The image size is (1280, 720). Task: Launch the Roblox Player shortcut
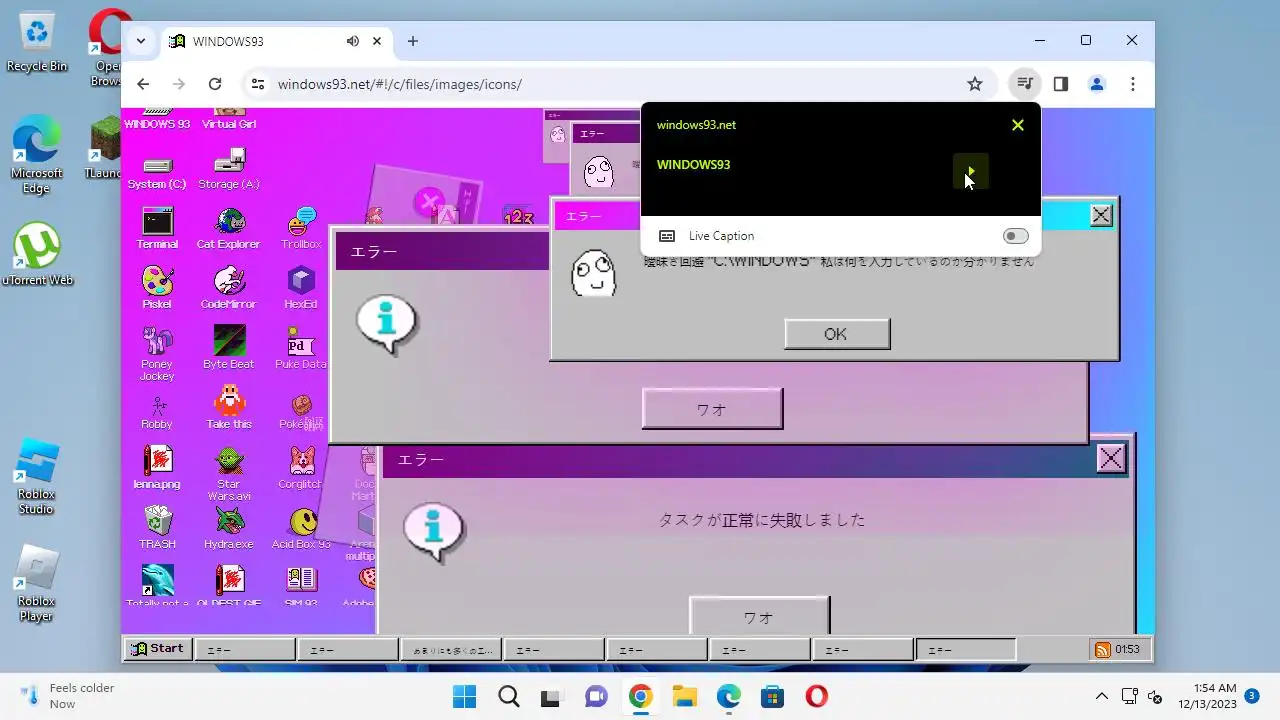point(37,583)
